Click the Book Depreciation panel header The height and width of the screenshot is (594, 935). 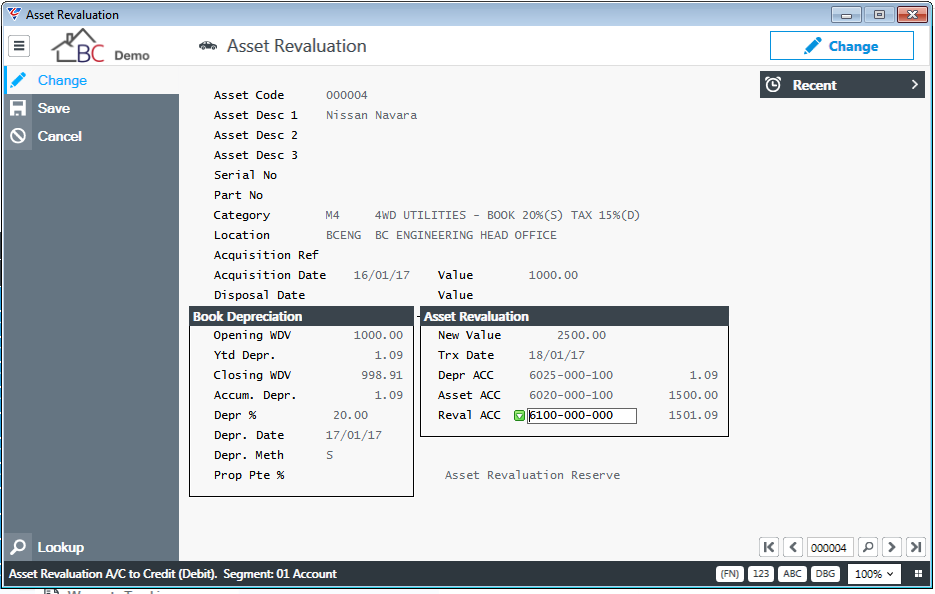pos(301,316)
